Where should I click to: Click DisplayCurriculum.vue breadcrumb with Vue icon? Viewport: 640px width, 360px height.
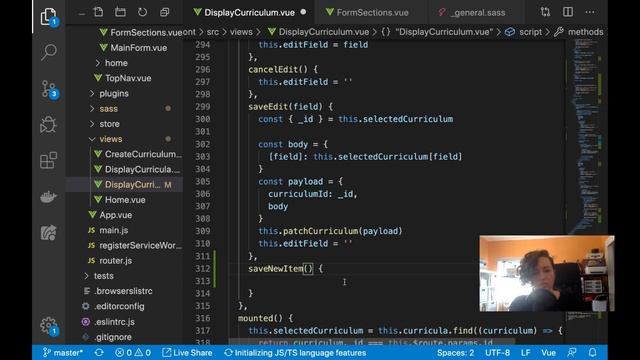(318, 32)
